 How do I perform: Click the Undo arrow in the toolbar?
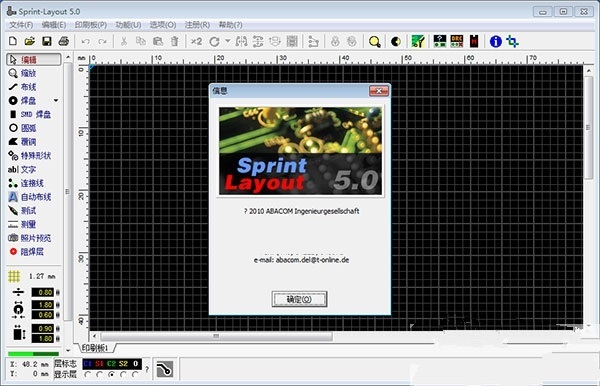click(85, 41)
